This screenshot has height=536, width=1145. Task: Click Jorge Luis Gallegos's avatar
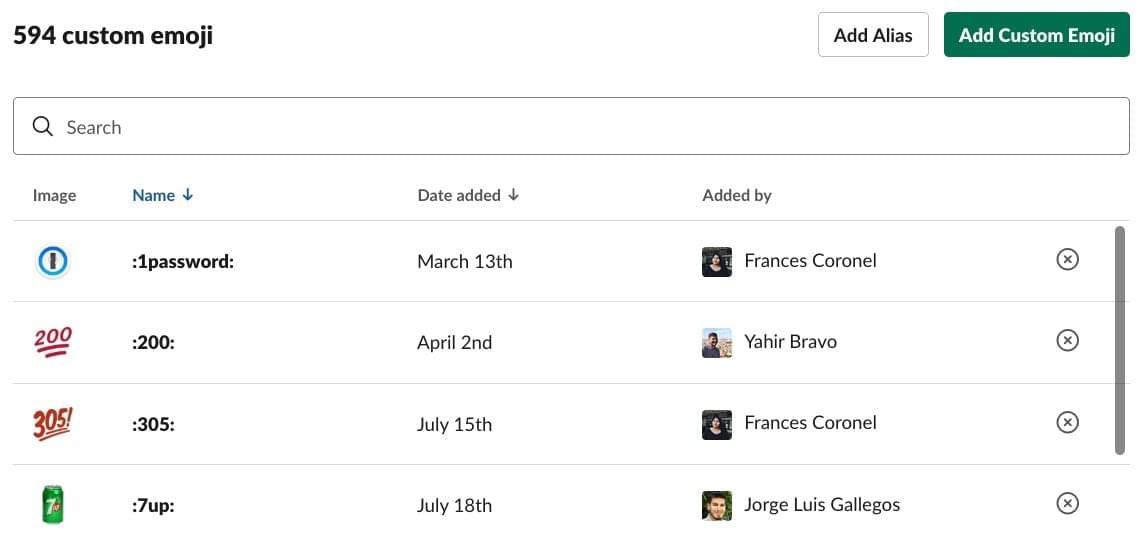coord(717,505)
